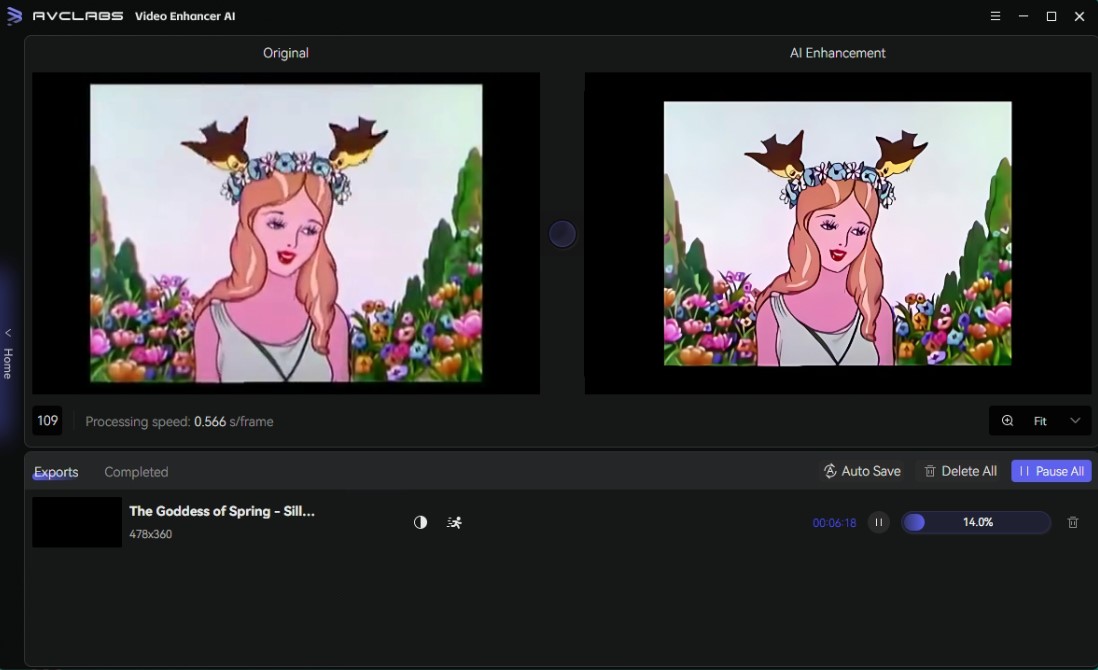The image size is (1098, 670).
Task: Click the Processing speed 0.566 s/frame text
Action: click(x=179, y=421)
